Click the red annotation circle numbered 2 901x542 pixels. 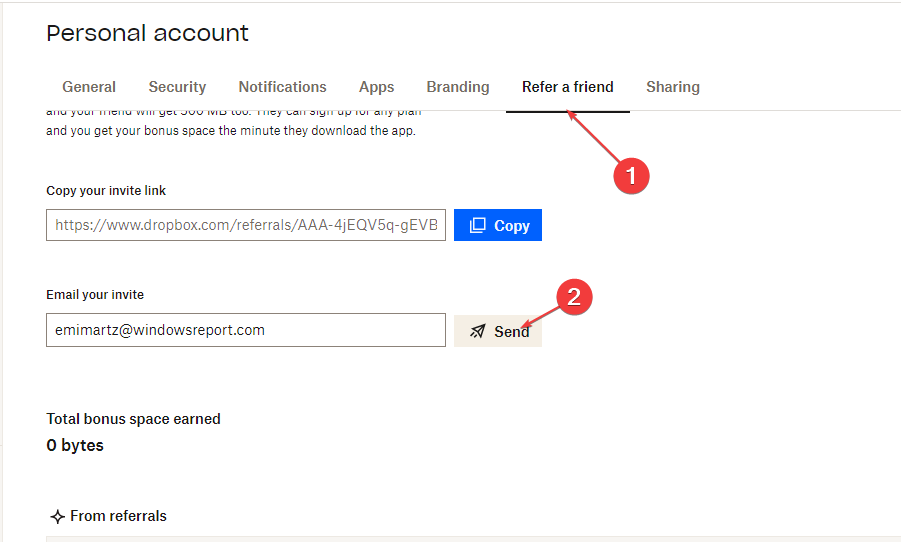pyautogui.click(x=574, y=297)
